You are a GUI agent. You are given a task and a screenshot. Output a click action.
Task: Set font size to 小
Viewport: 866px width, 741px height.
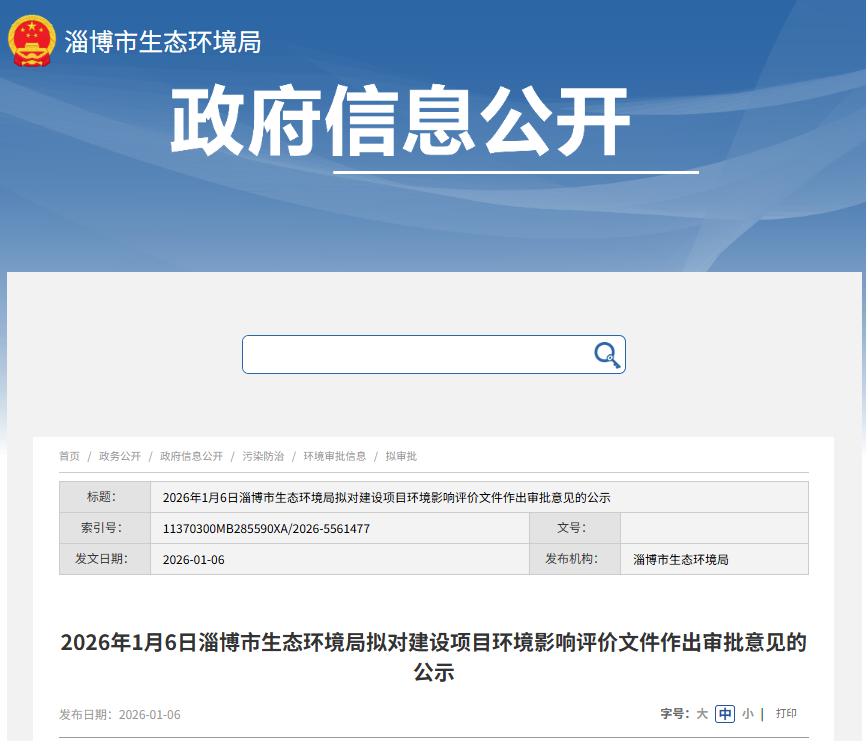point(747,714)
